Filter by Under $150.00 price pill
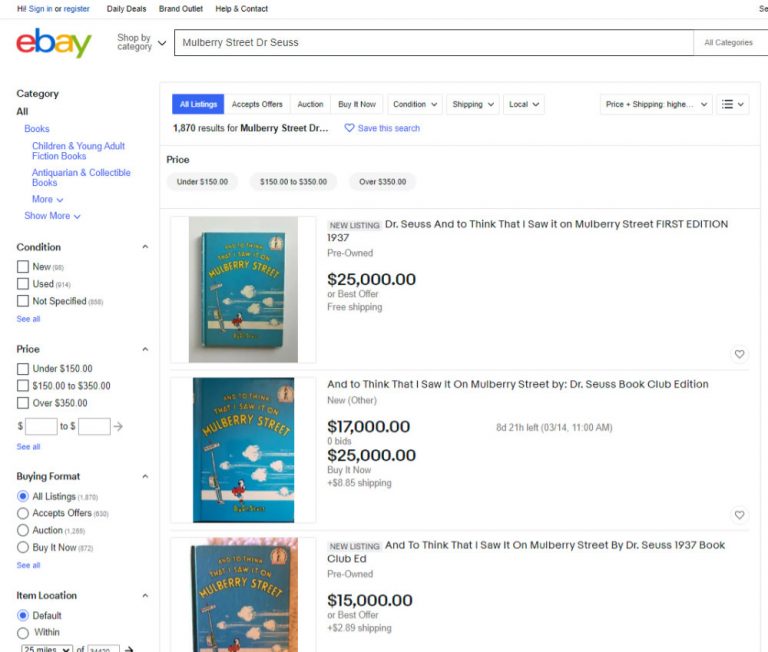This screenshot has width=768, height=652. [202, 182]
